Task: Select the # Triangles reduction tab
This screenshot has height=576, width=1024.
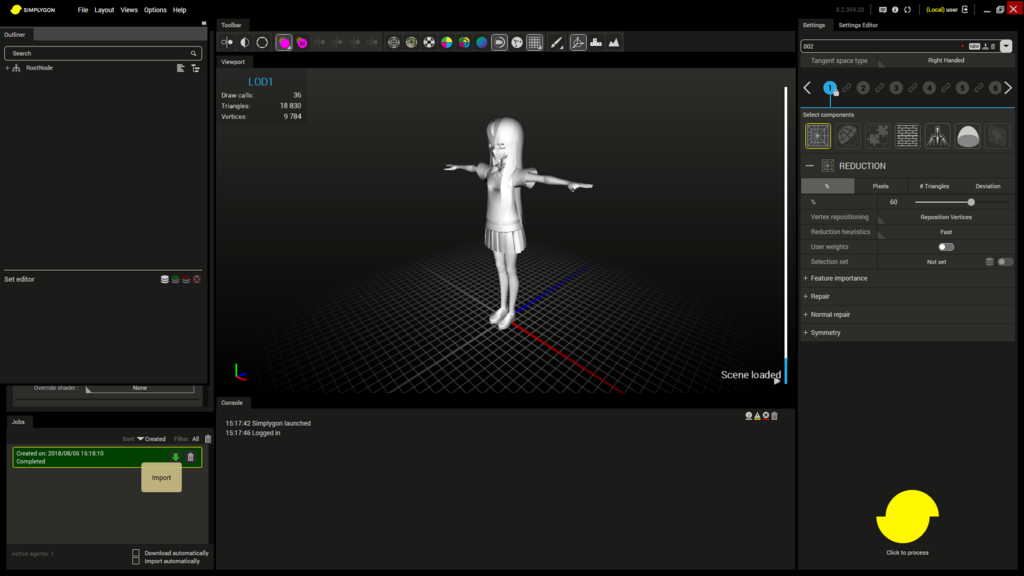Action: [934, 186]
